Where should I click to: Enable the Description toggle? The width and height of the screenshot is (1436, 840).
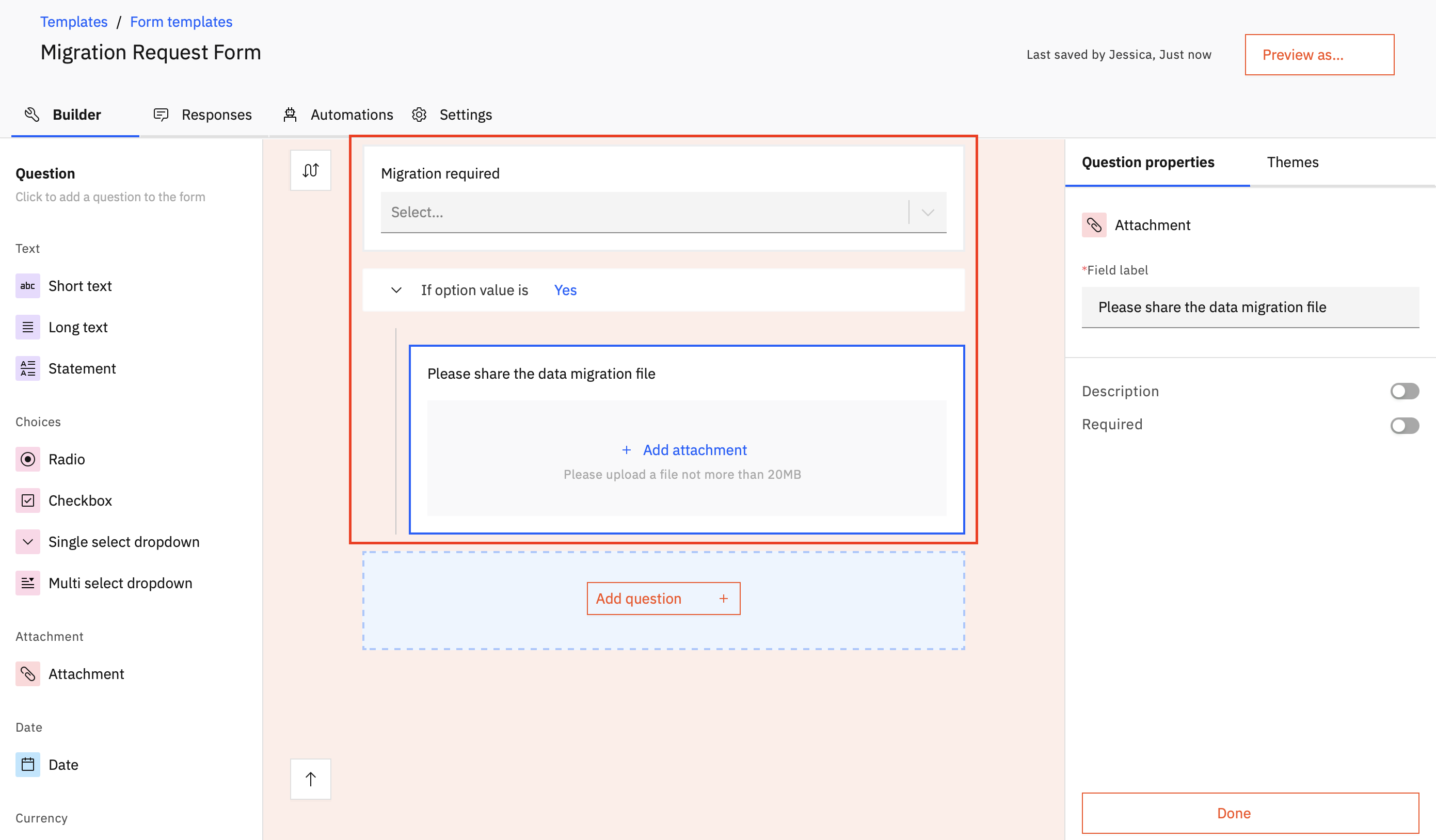(x=1403, y=391)
